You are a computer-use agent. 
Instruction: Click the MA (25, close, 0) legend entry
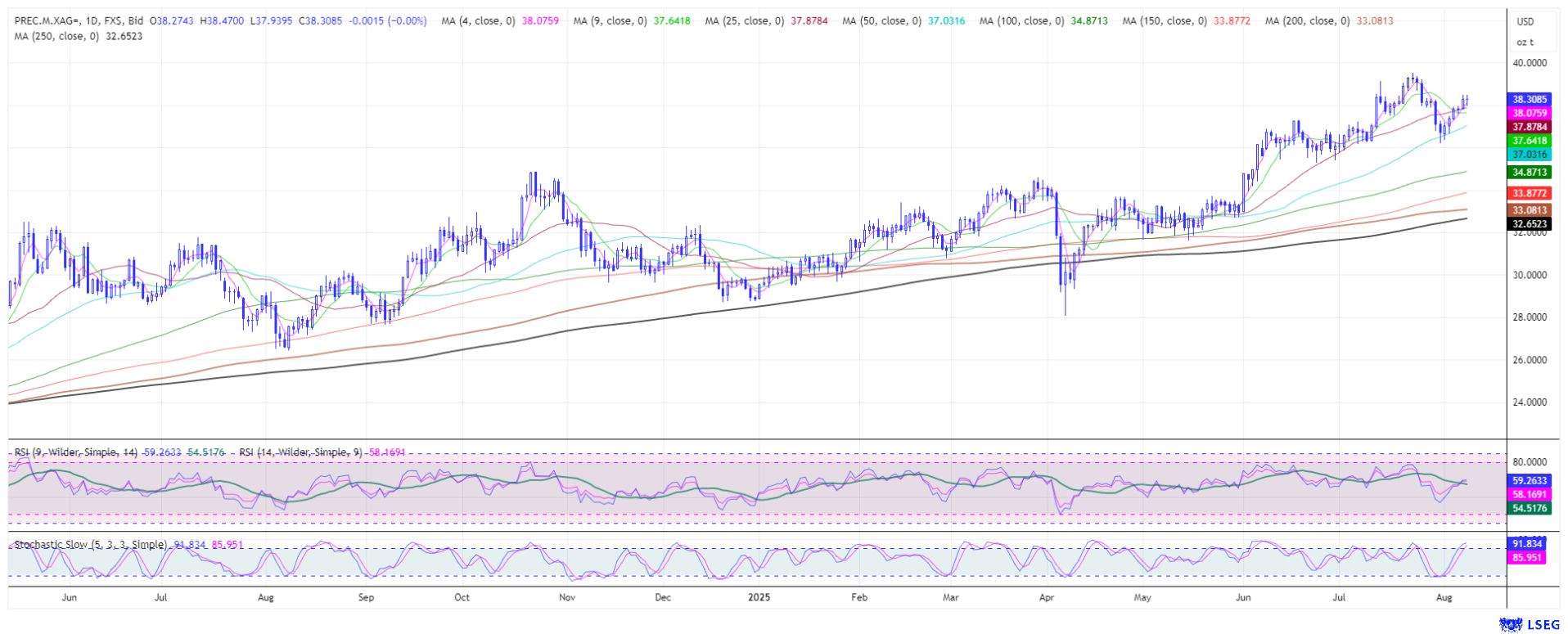click(x=745, y=20)
